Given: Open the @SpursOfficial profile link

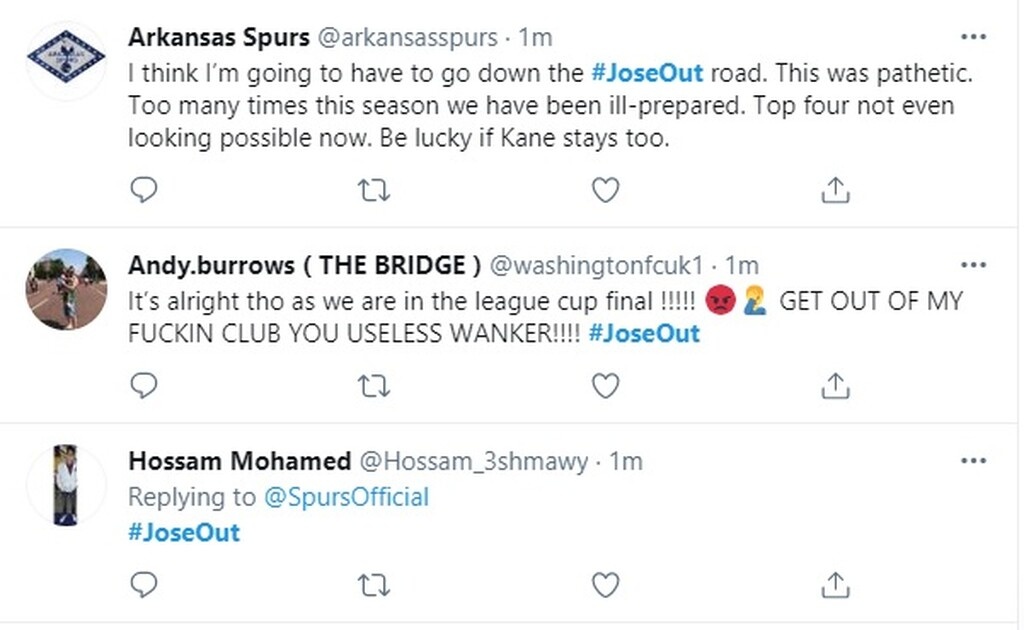Looking at the screenshot, I should pyautogui.click(x=345, y=497).
